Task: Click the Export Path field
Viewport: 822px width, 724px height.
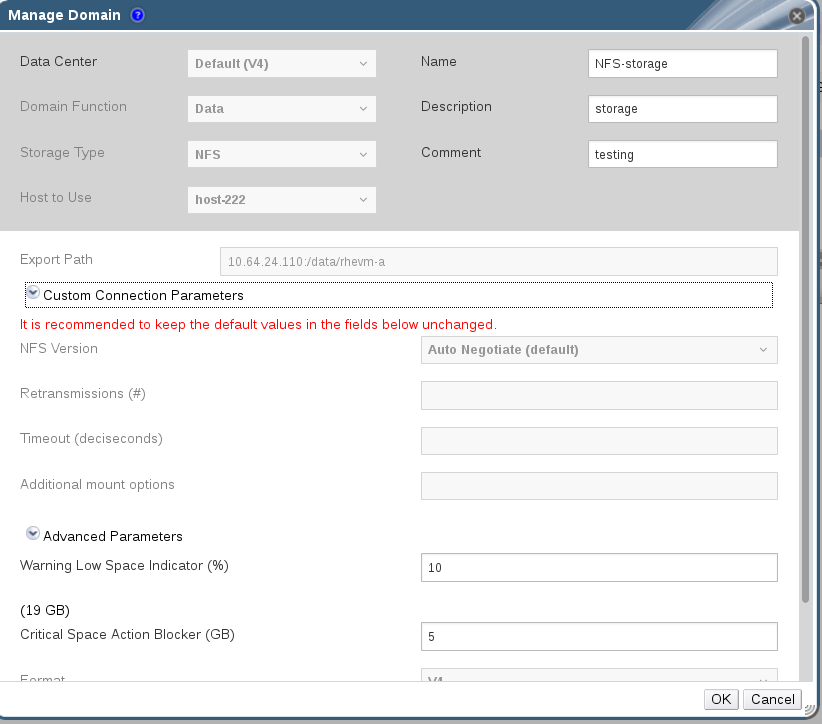Action: coord(499,261)
